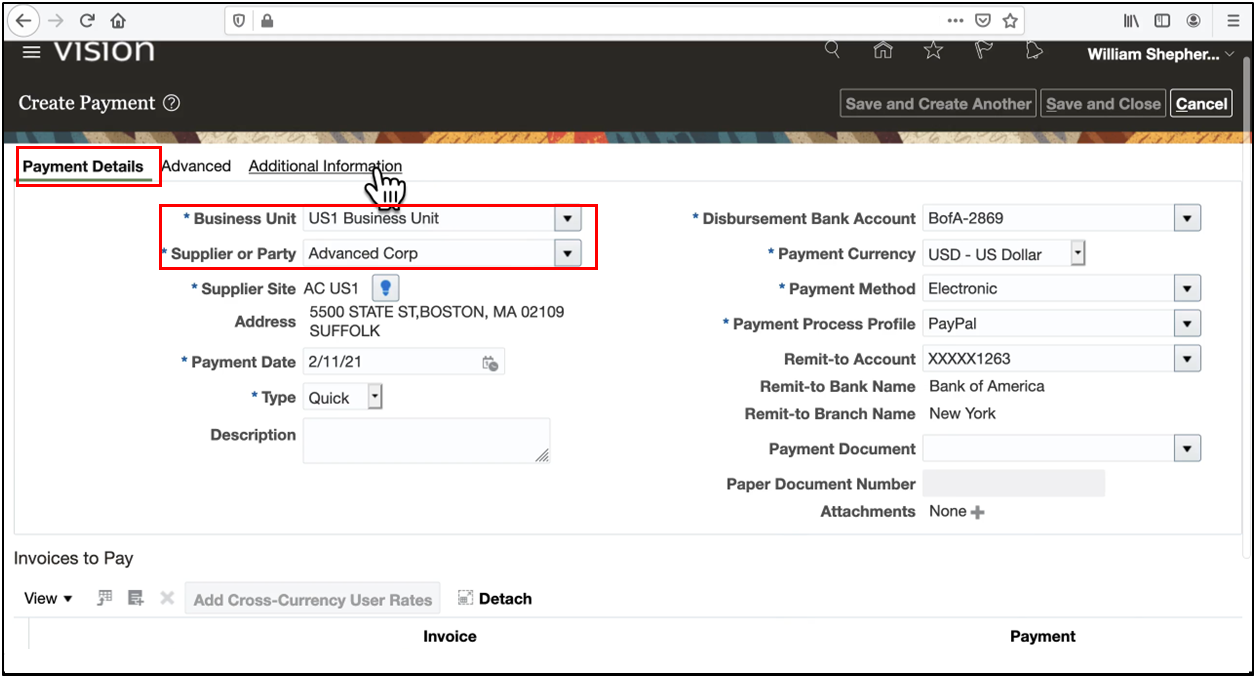Open the Business Unit dropdown

pyautogui.click(x=567, y=218)
